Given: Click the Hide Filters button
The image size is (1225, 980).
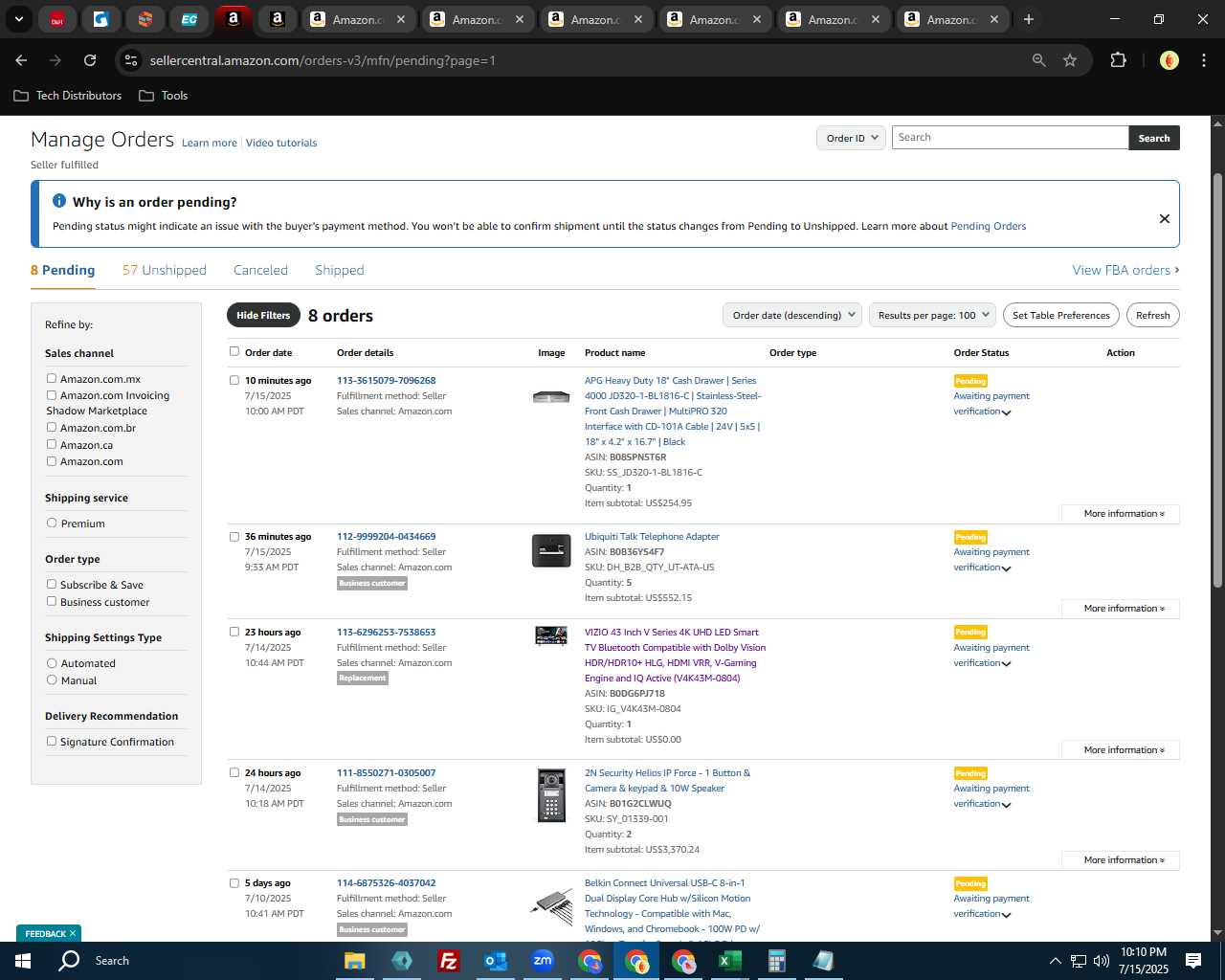Looking at the screenshot, I should tap(263, 315).
